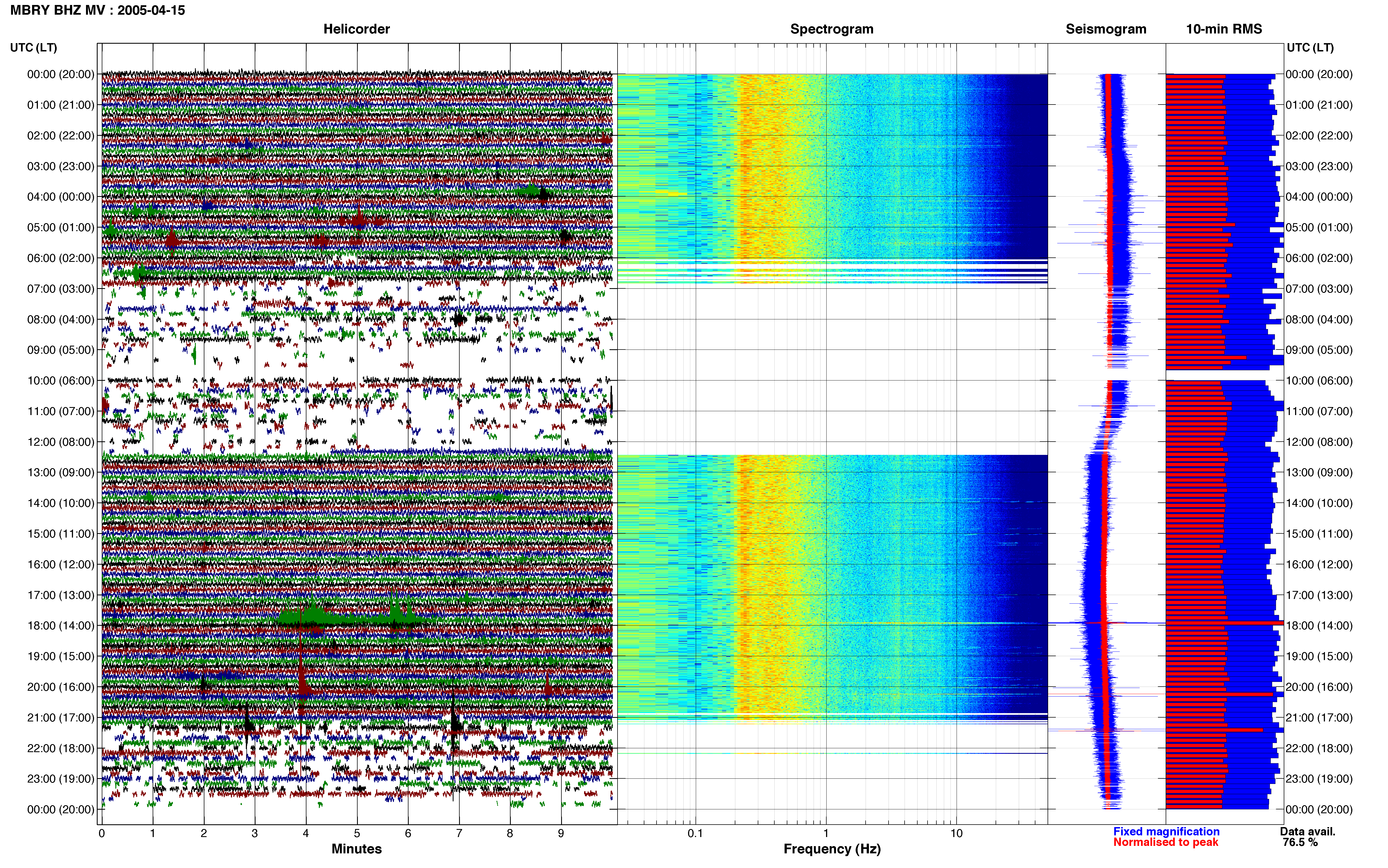Click right time label '12:00 (08:00)'

coord(1319,442)
